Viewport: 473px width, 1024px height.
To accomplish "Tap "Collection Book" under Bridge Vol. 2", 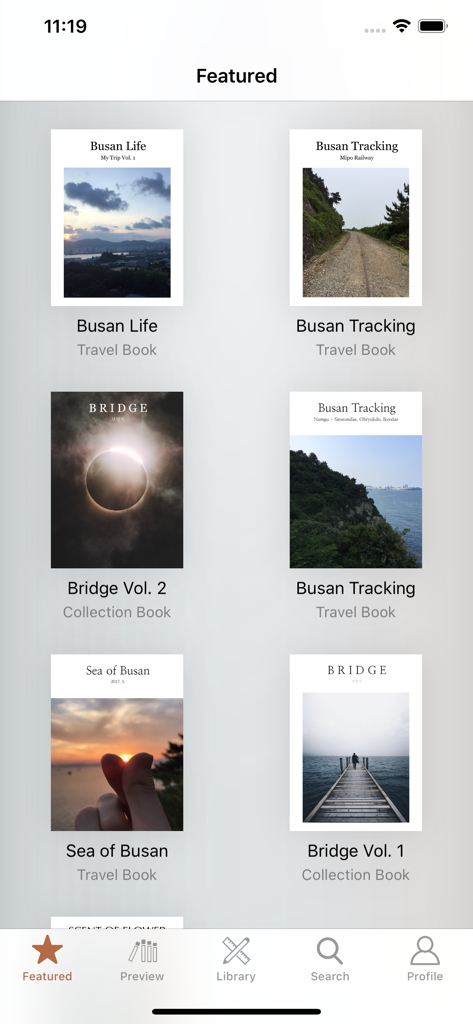I will 117,613.
